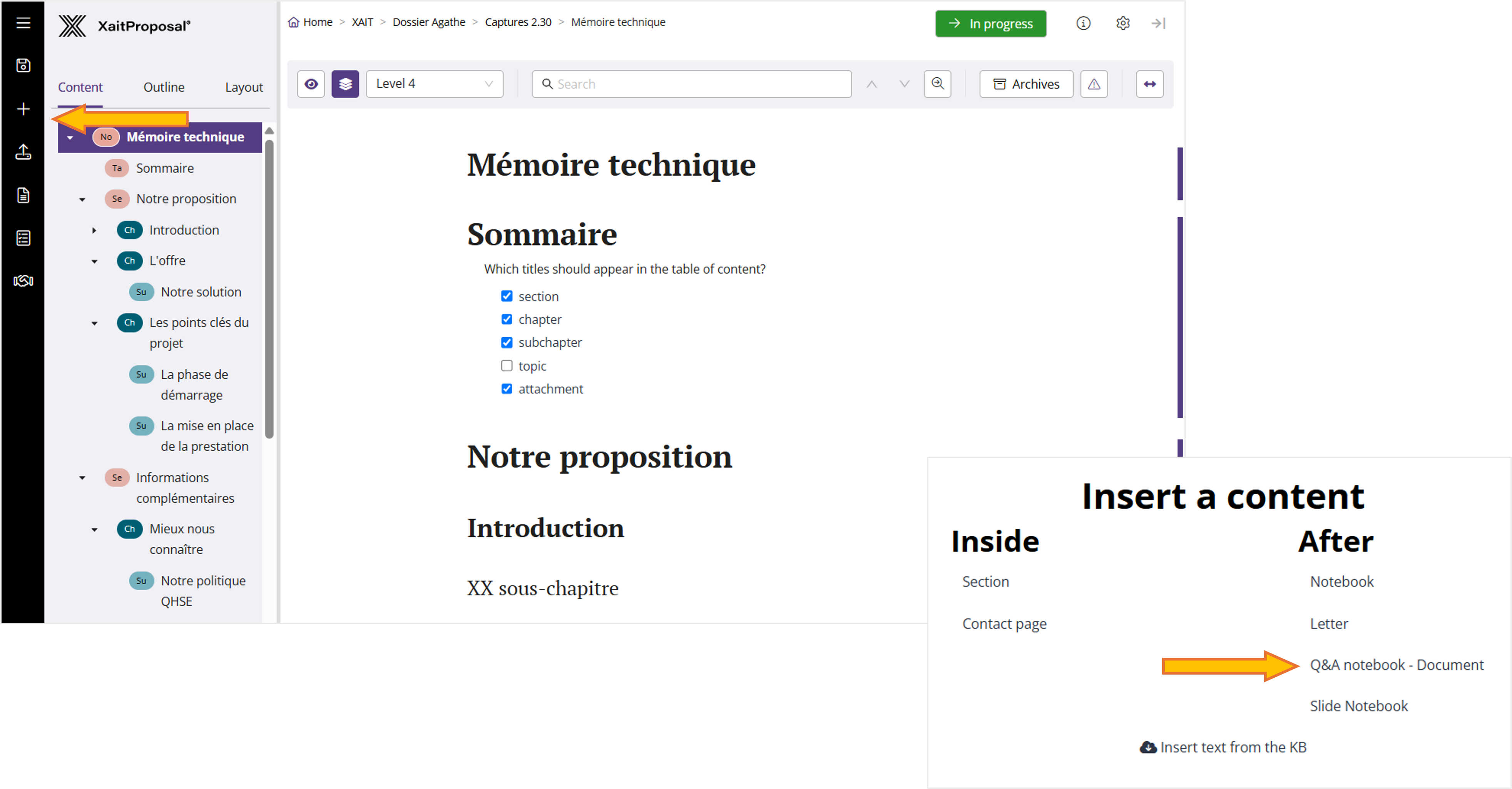Click the save disk icon in sidebar

[23, 65]
